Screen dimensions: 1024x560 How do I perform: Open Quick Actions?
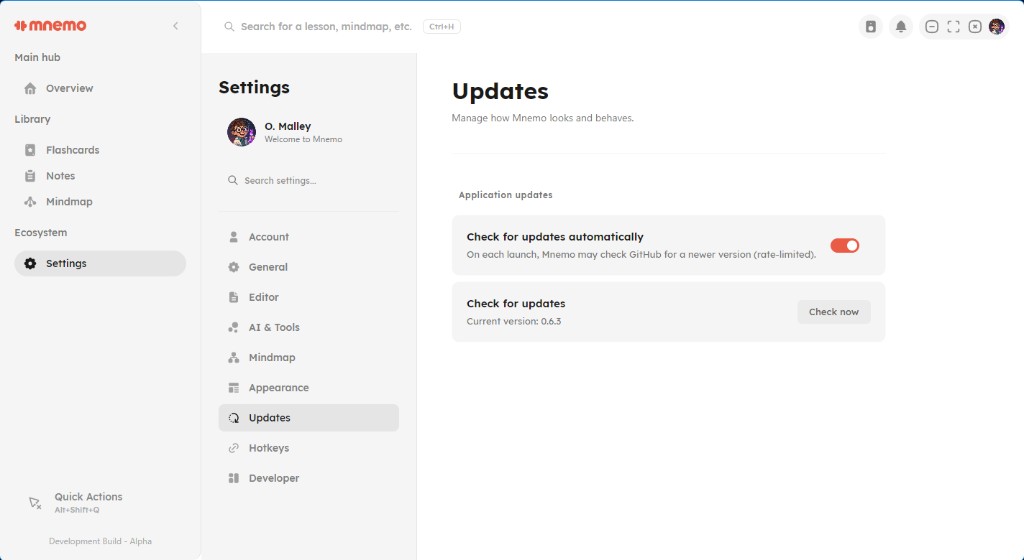point(100,503)
